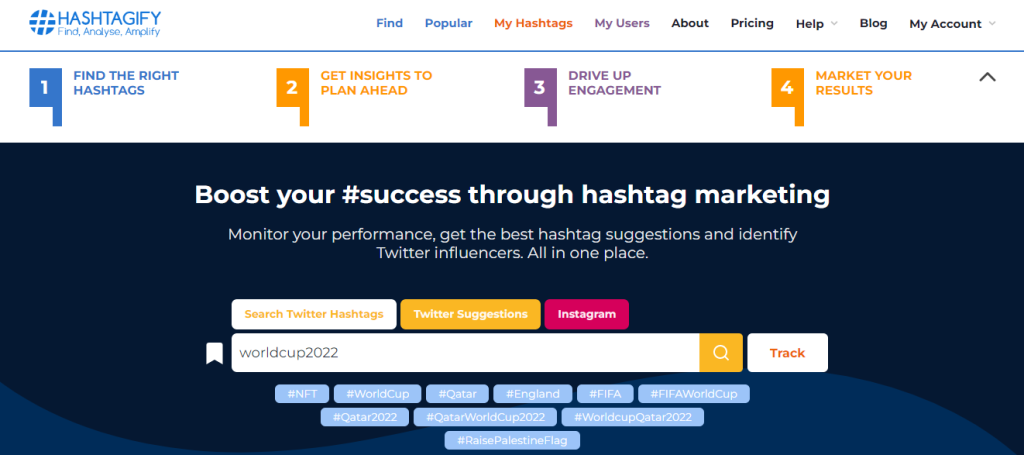Choose the #RaisePalestineFlag hashtag chip
1024x455 pixels.
point(512,441)
